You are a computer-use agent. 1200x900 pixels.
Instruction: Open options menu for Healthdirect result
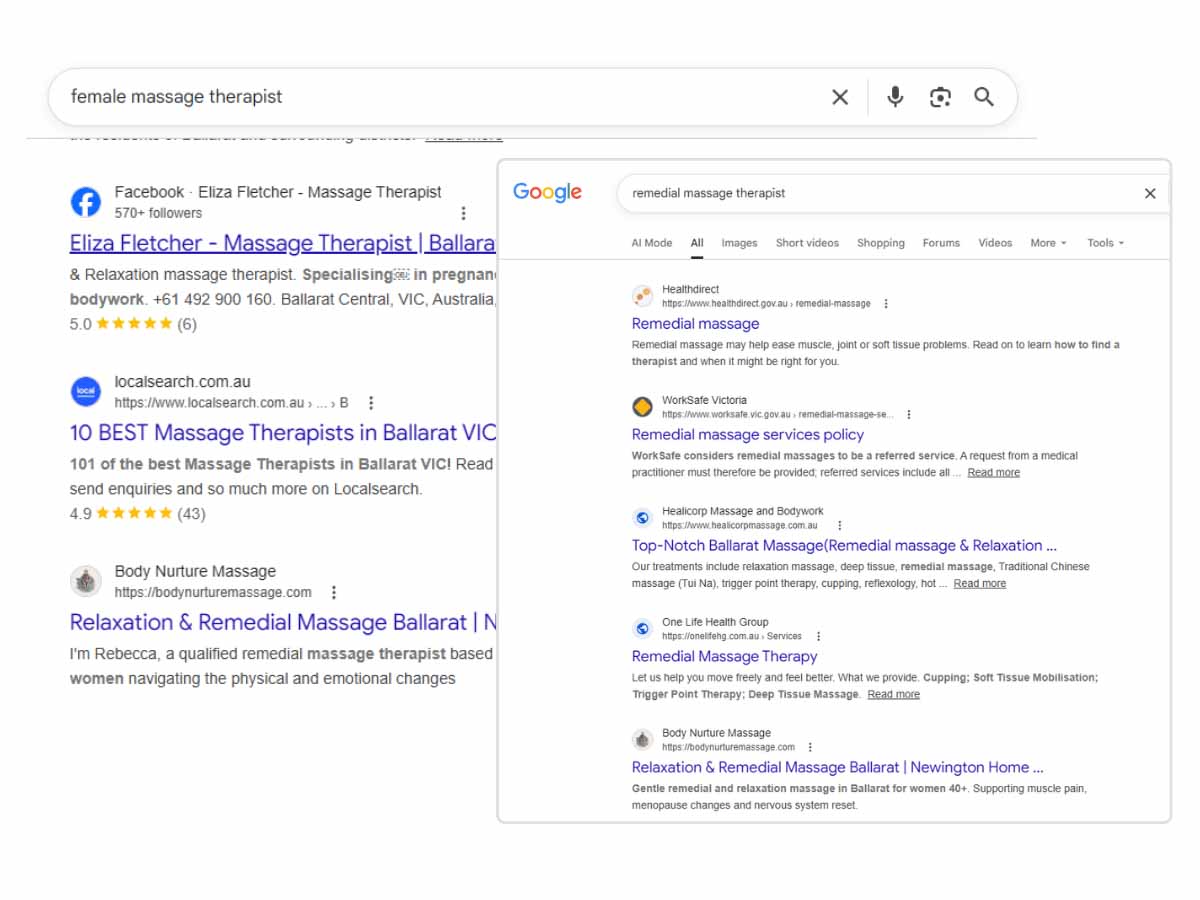(x=886, y=303)
